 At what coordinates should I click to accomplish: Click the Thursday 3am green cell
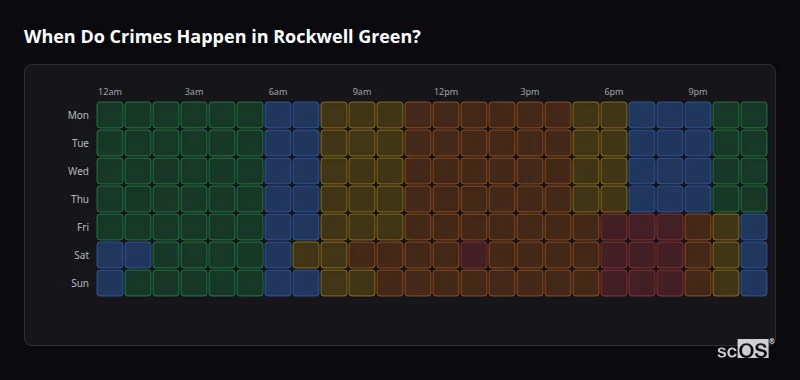(194, 199)
